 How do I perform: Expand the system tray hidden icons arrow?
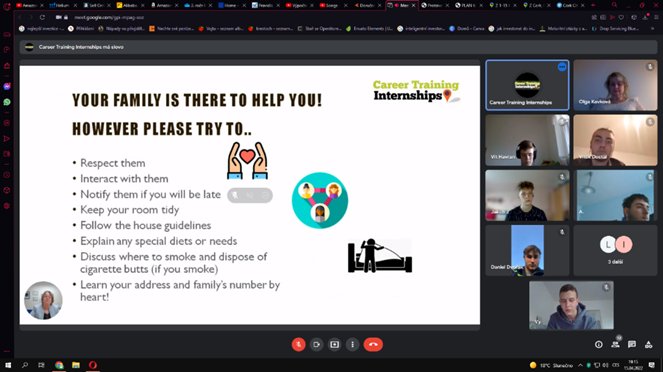pyautogui.click(x=581, y=365)
